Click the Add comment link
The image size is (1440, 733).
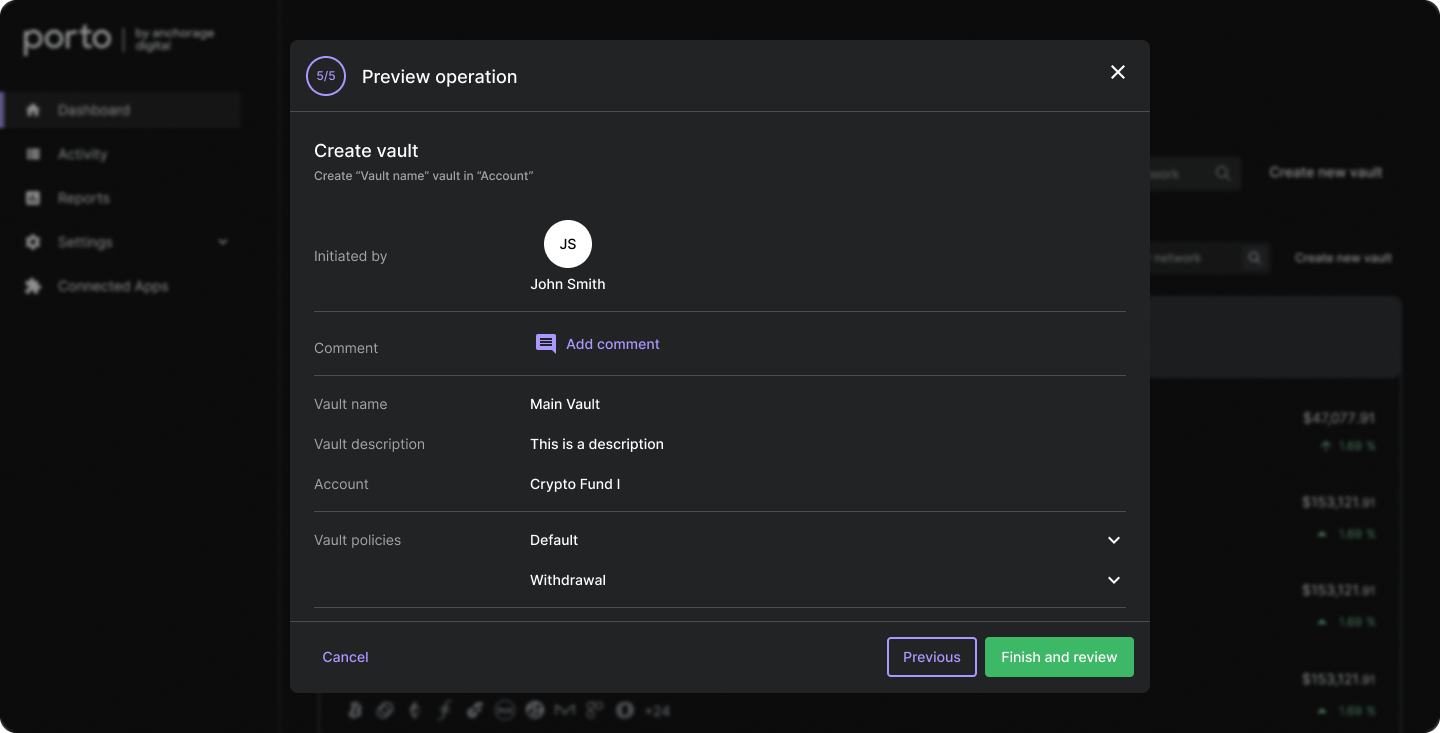[x=598, y=344]
